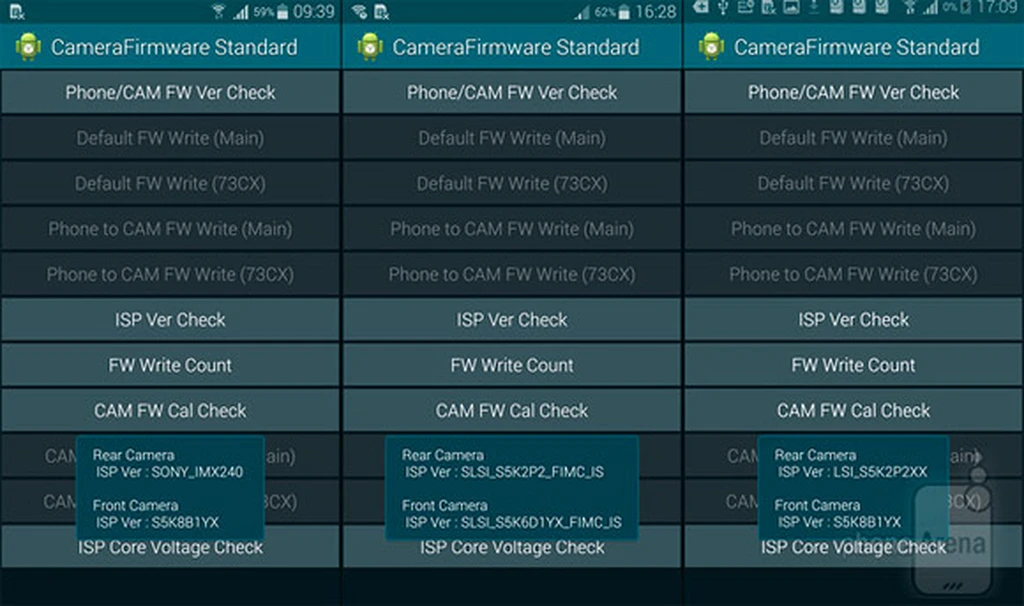Open Phone/CAM FW Ver Check on the 09:39 screen
This screenshot has height=606, width=1024.
[x=170, y=92]
